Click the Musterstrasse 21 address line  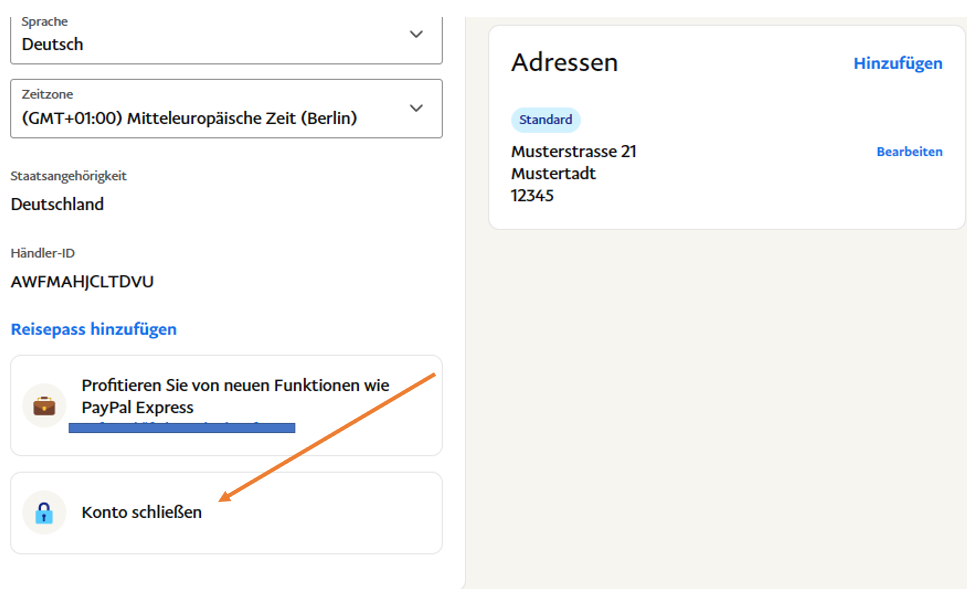pos(573,152)
